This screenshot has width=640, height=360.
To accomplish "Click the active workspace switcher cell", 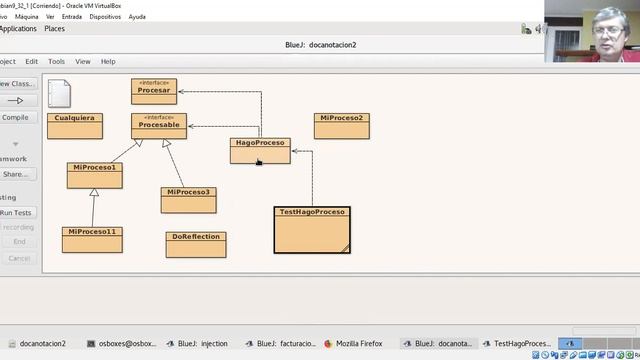I will pos(570,343).
